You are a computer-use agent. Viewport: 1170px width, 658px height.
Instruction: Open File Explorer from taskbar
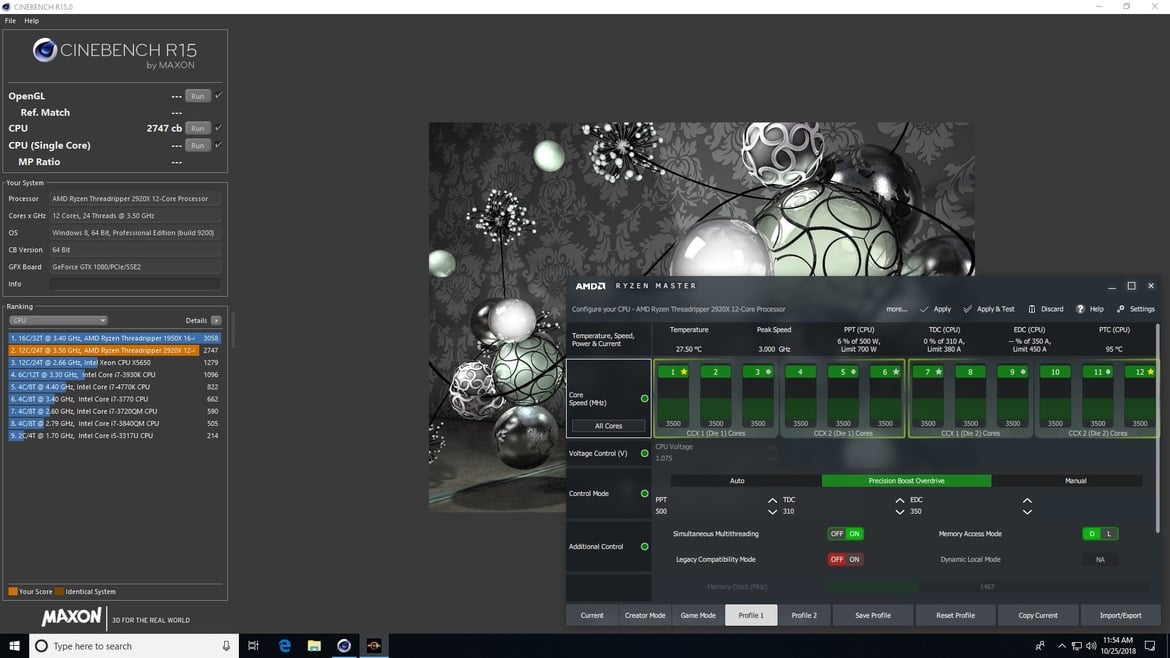[314, 645]
